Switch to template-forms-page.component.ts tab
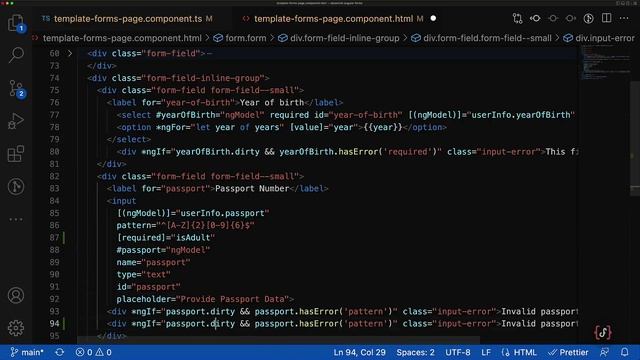The width and height of the screenshot is (640, 360). pos(128,19)
